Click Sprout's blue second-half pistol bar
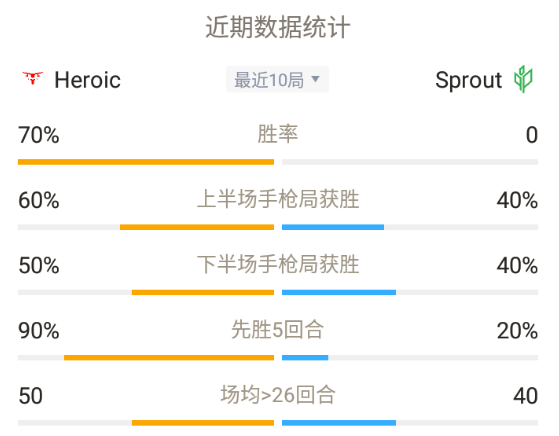 [339, 292]
